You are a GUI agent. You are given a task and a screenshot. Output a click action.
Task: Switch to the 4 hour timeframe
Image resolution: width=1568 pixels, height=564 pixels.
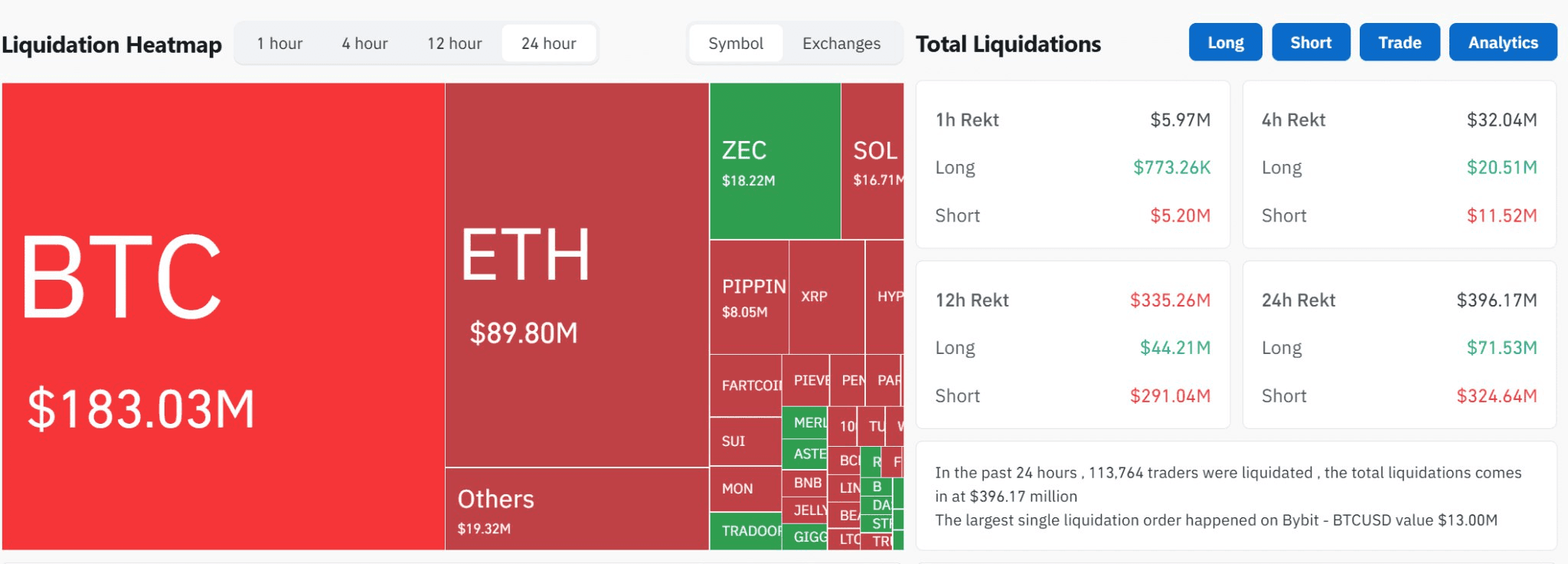364,44
